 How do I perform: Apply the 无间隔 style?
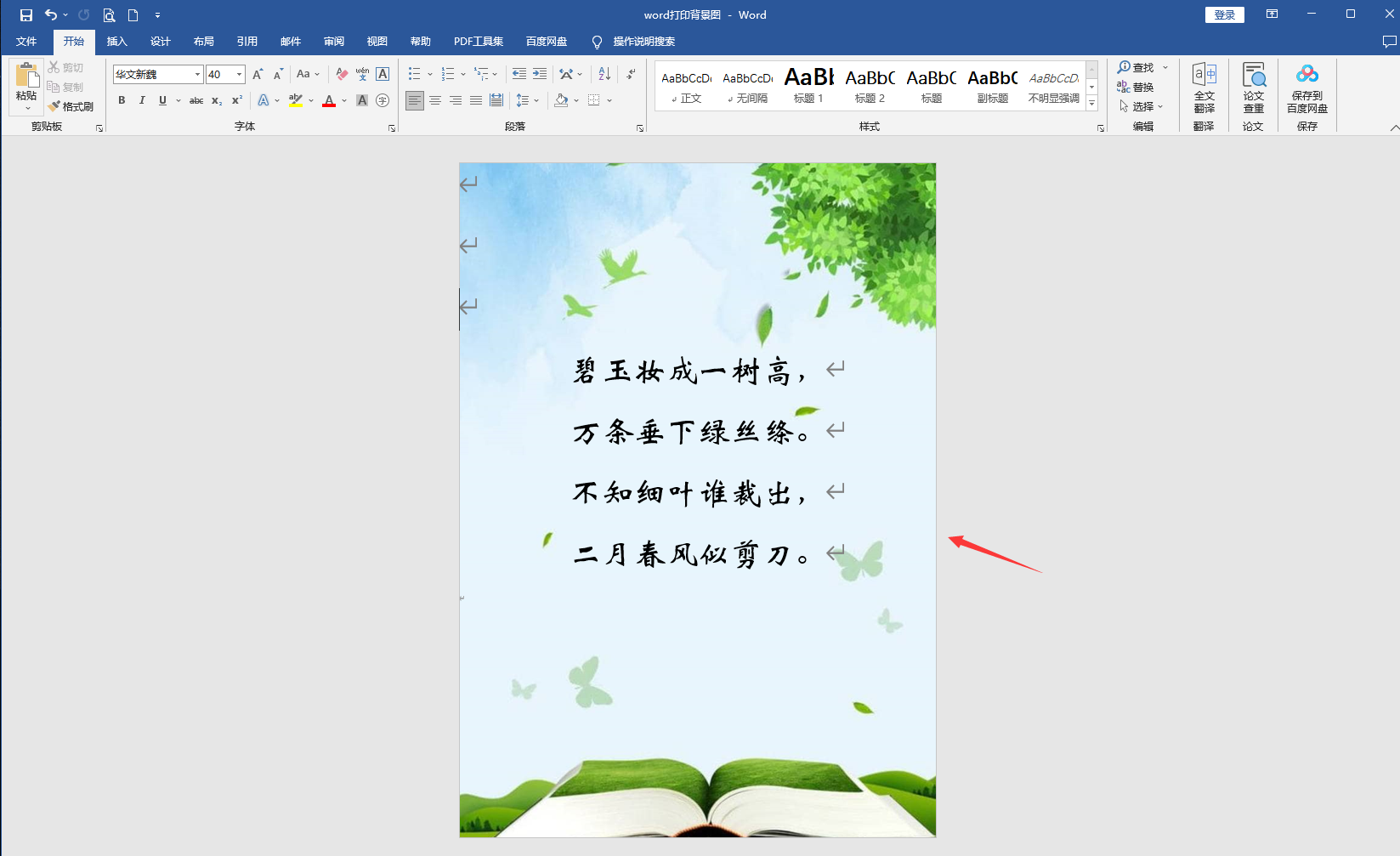pyautogui.click(x=748, y=85)
